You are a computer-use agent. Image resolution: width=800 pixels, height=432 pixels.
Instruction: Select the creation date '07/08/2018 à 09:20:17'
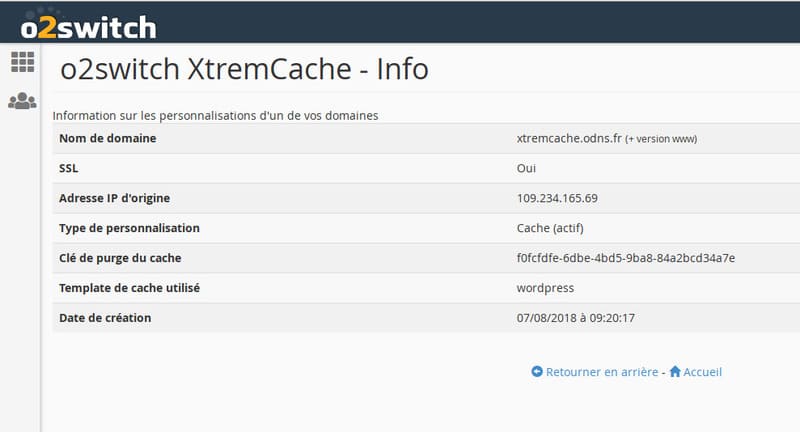(x=576, y=318)
